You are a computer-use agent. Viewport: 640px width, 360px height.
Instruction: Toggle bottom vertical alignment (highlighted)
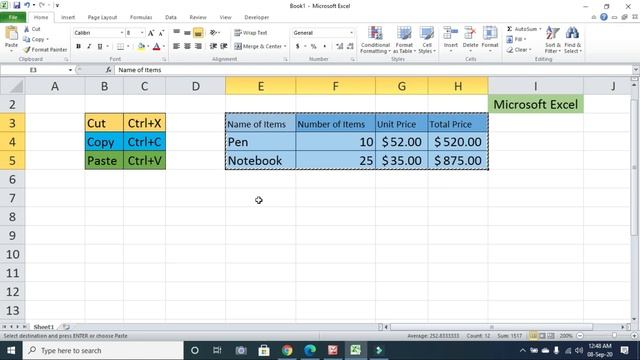[x=198, y=33]
